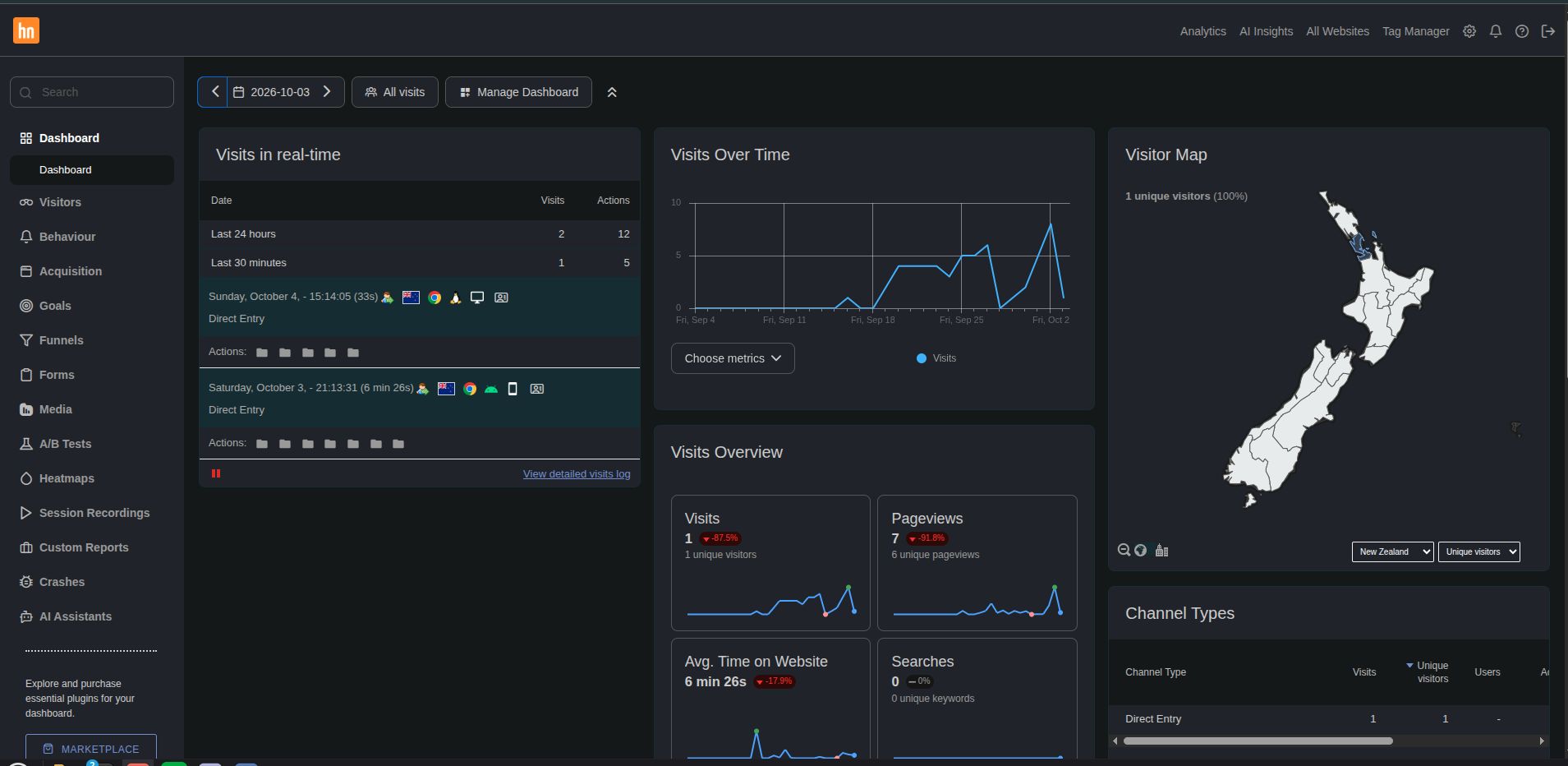Open the help question mark icon
Image resolution: width=1568 pixels, height=766 pixels.
tap(1522, 31)
